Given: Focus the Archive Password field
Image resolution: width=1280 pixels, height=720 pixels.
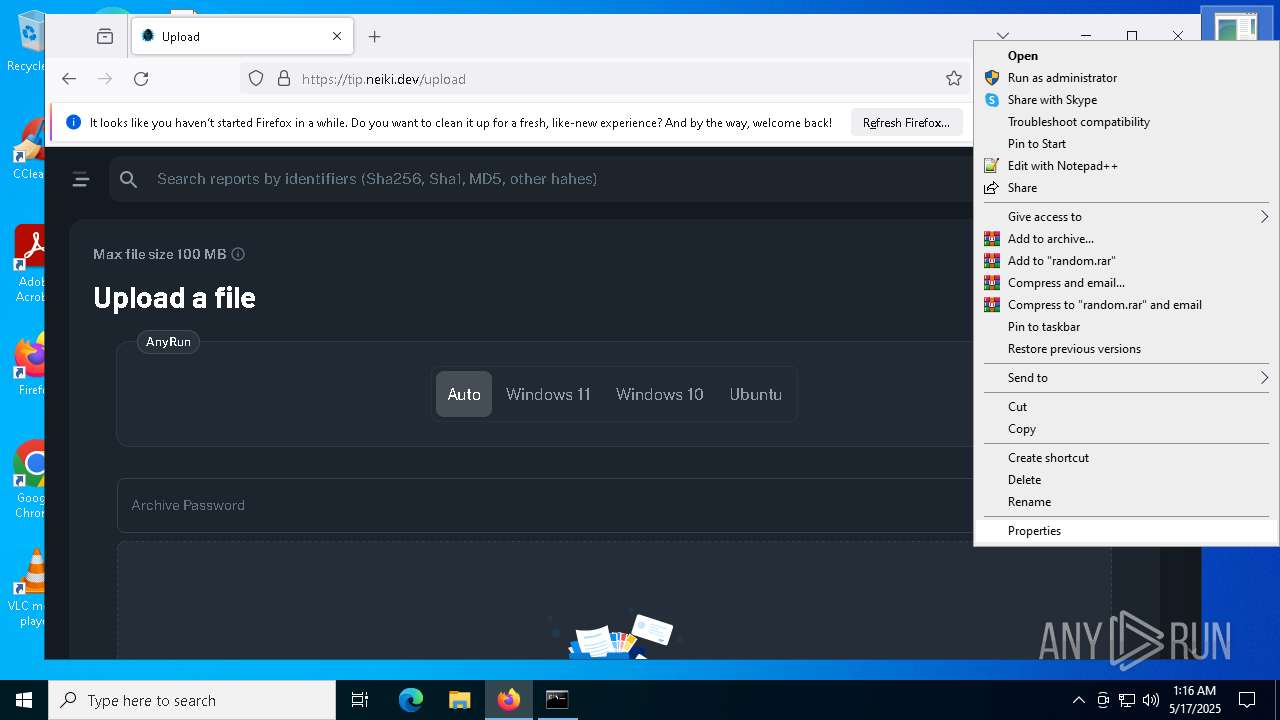Looking at the screenshot, I should click(x=546, y=505).
